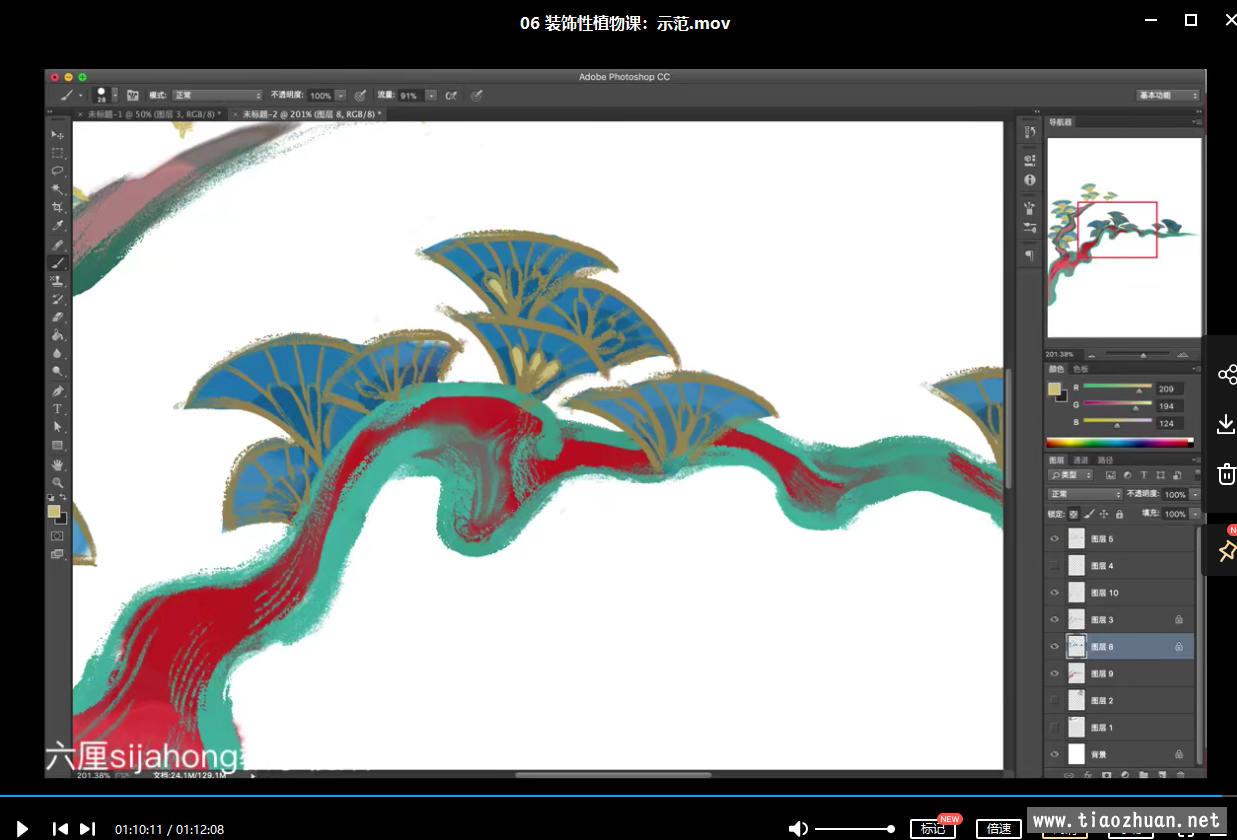Switch to the 通道 channels tab
This screenshot has height=840, width=1237.
[1080, 460]
